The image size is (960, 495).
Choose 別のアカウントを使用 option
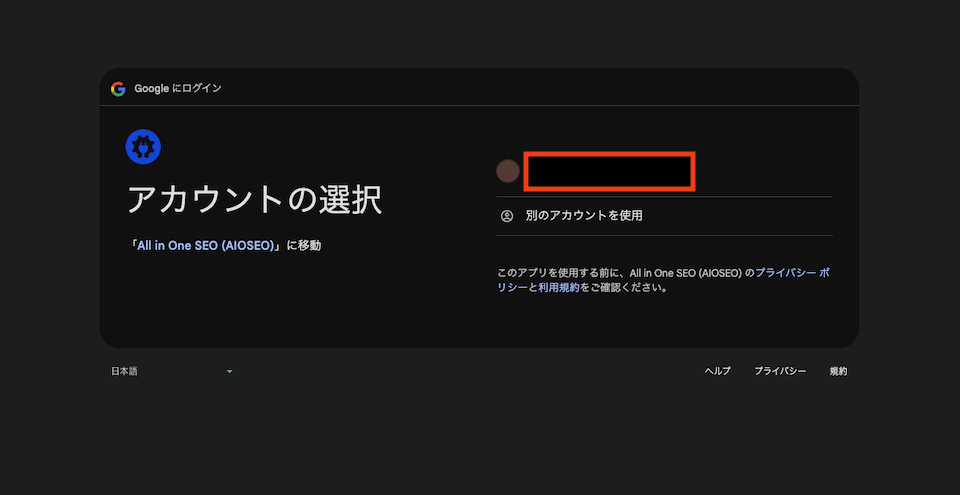(664, 216)
